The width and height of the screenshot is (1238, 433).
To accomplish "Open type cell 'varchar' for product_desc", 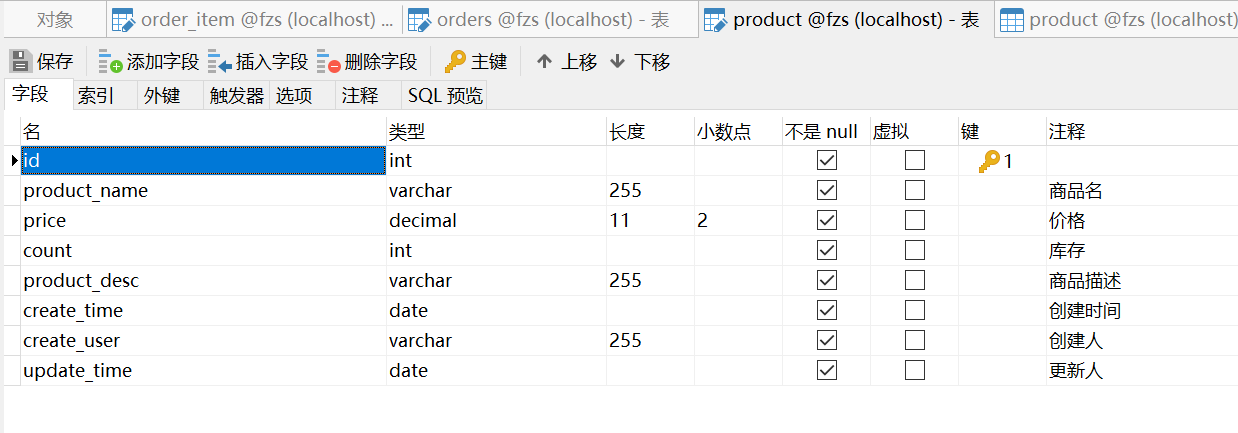I will click(496, 281).
